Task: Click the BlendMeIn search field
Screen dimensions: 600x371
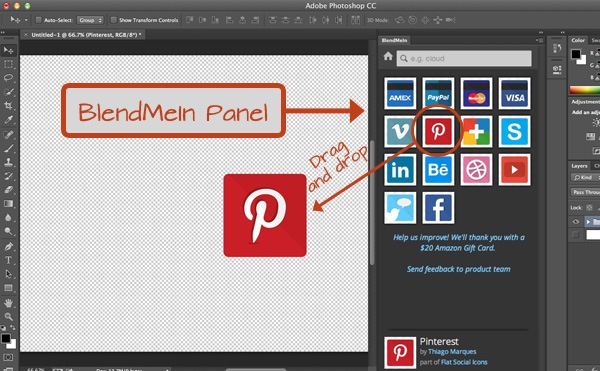Action: click(464, 59)
